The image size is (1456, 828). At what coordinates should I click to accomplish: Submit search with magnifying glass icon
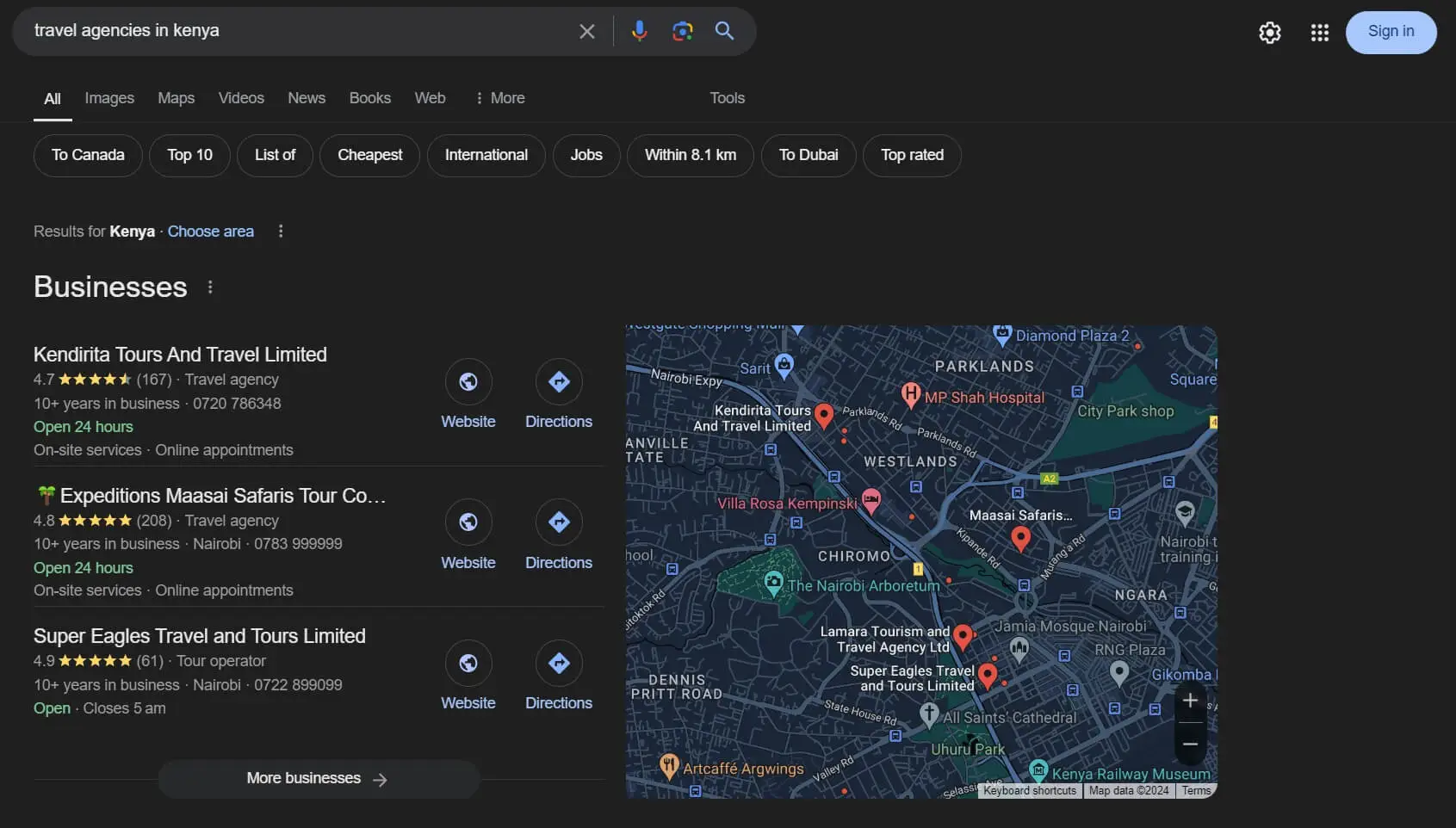click(x=725, y=31)
